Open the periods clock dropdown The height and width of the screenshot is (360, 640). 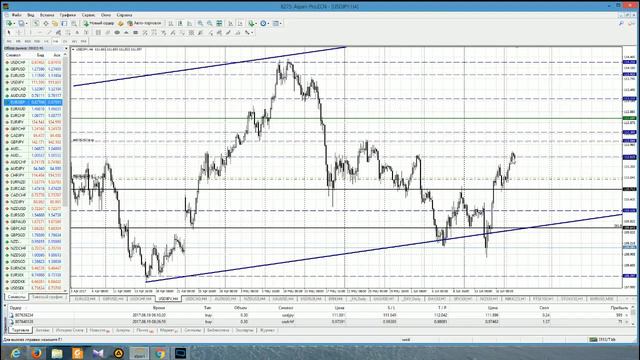(x=264, y=24)
